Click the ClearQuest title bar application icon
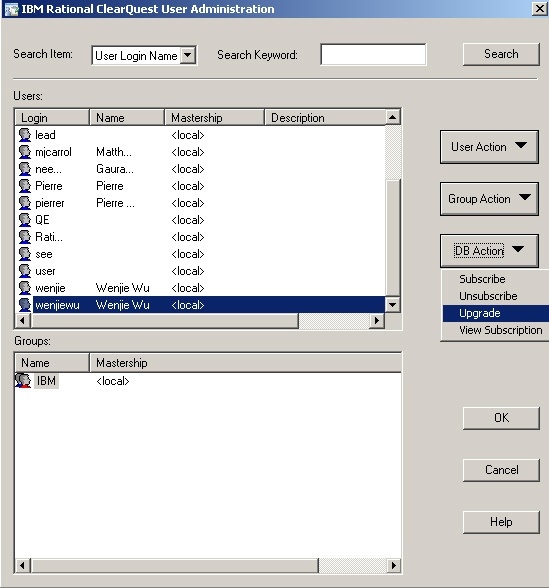 coord(11,9)
